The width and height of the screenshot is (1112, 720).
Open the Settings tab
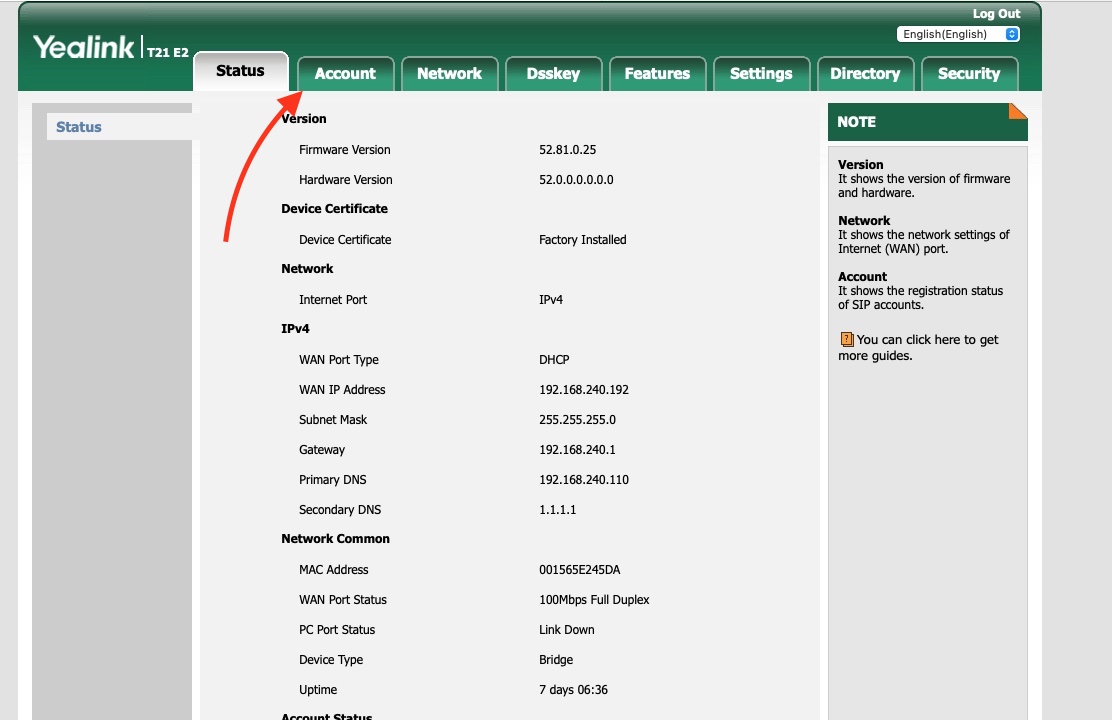(761, 74)
